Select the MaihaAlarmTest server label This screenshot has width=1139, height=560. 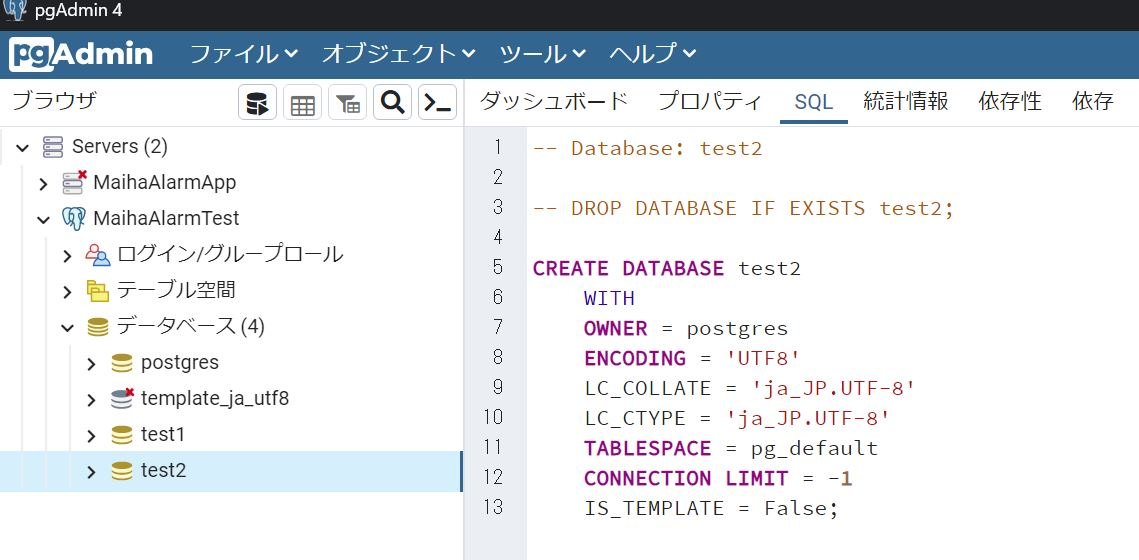[166, 218]
